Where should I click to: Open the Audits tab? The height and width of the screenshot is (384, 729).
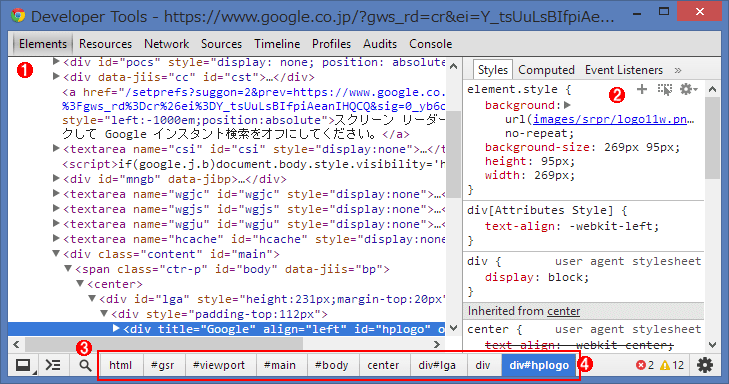coord(380,44)
